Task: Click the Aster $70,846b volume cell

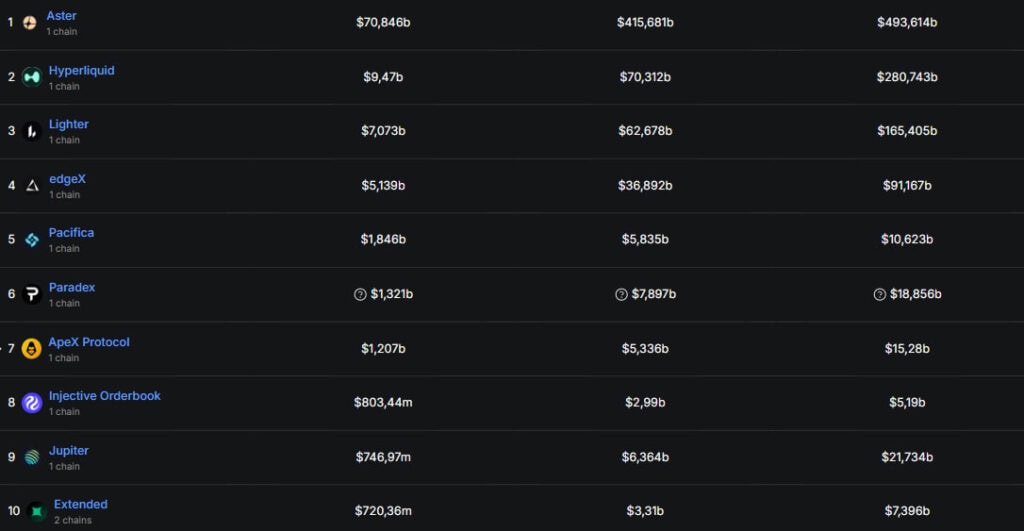Action: point(383,22)
